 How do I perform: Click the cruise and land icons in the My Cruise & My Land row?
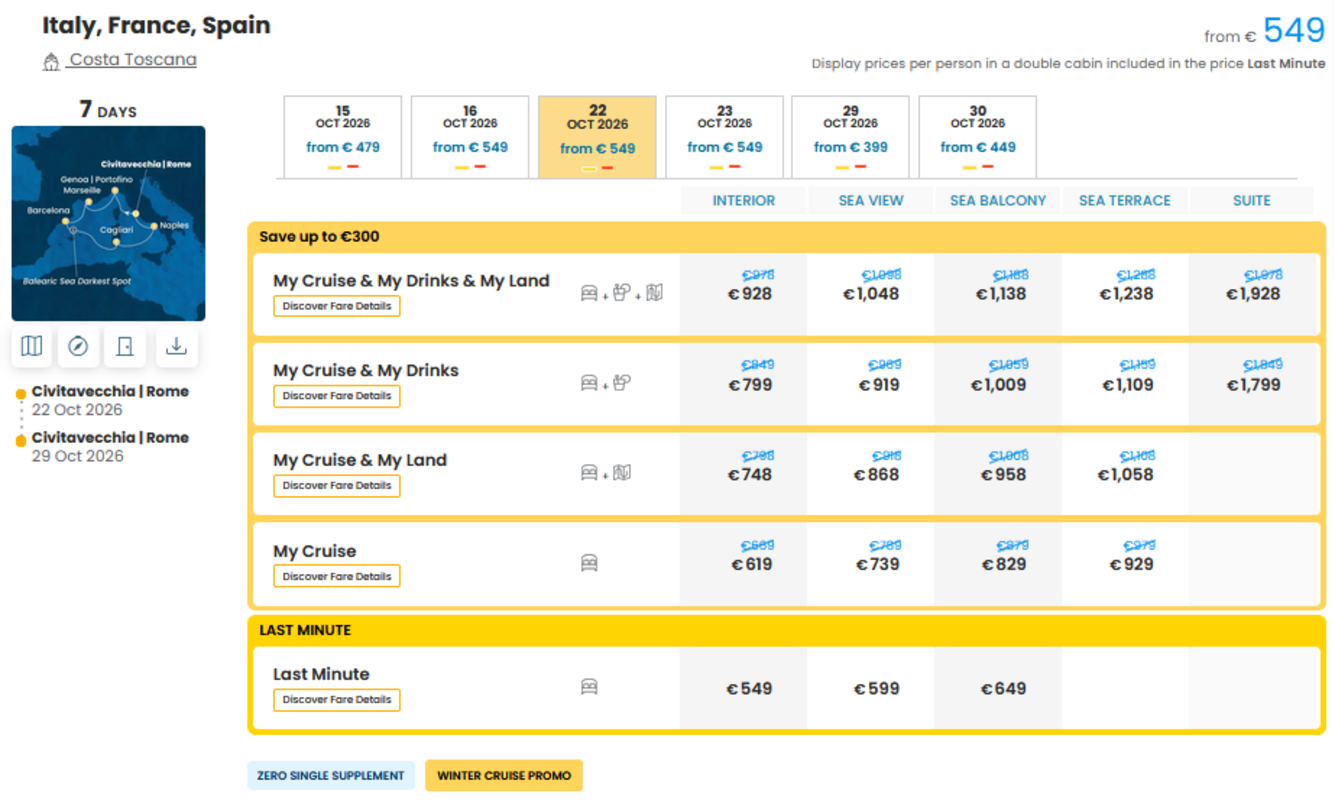[606, 472]
